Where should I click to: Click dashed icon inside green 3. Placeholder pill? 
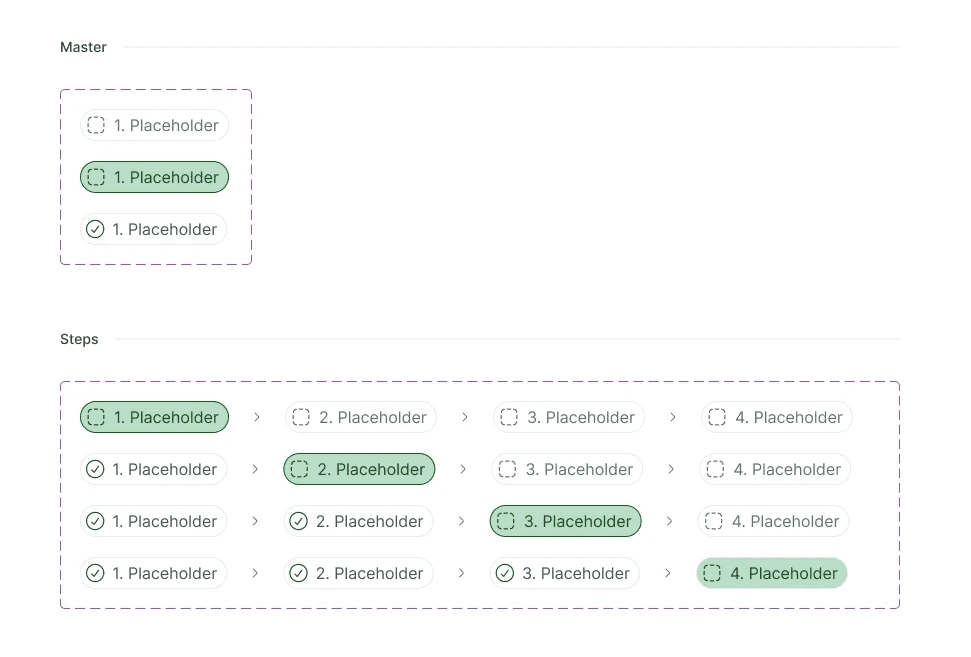click(x=506, y=521)
